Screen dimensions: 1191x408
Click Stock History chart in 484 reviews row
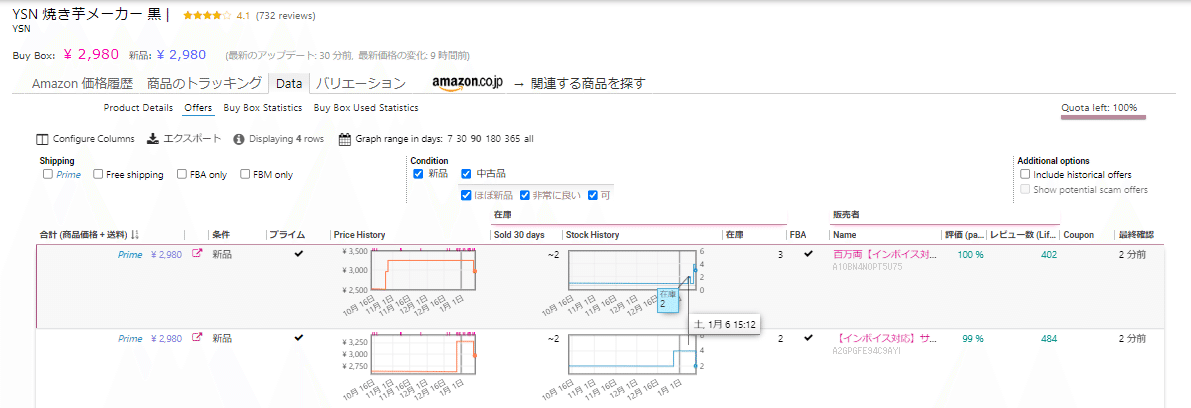633,353
